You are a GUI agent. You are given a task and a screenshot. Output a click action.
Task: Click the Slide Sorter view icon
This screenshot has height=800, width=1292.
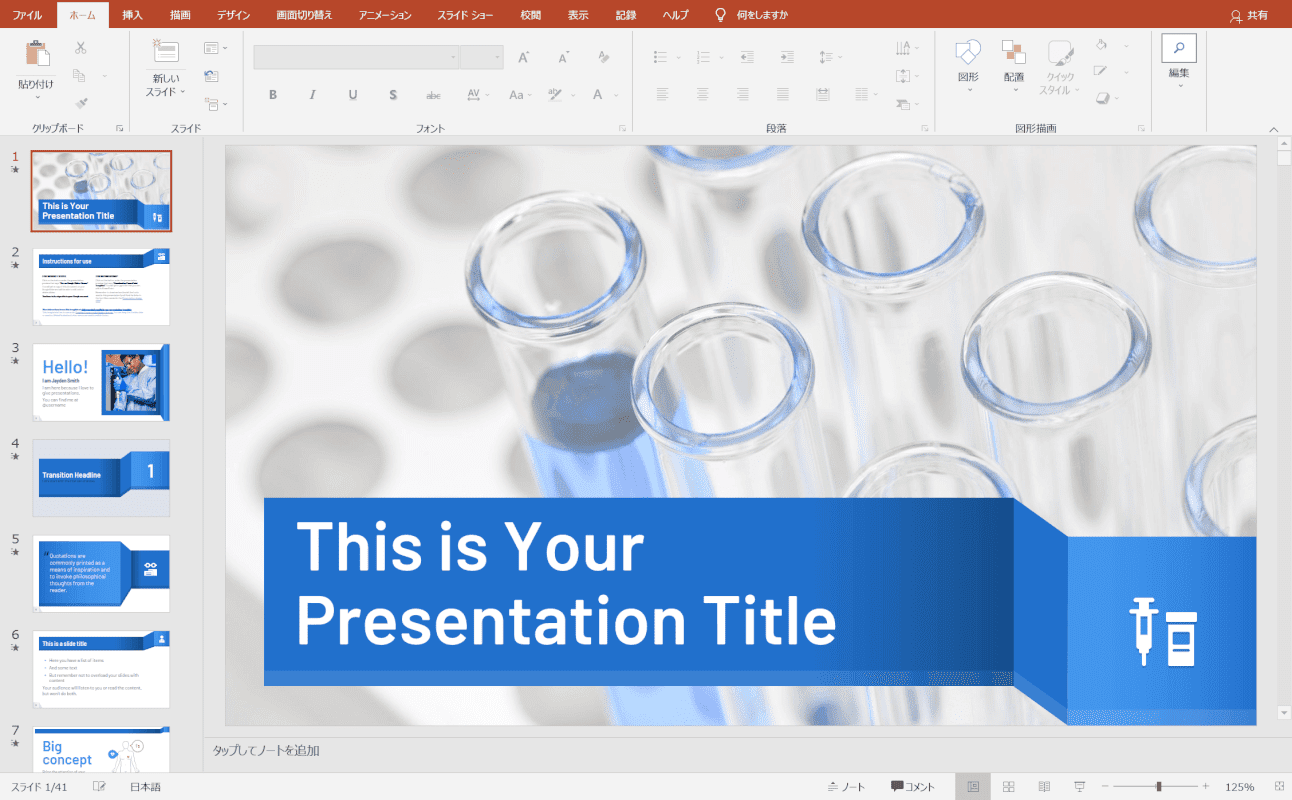coord(1009,787)
